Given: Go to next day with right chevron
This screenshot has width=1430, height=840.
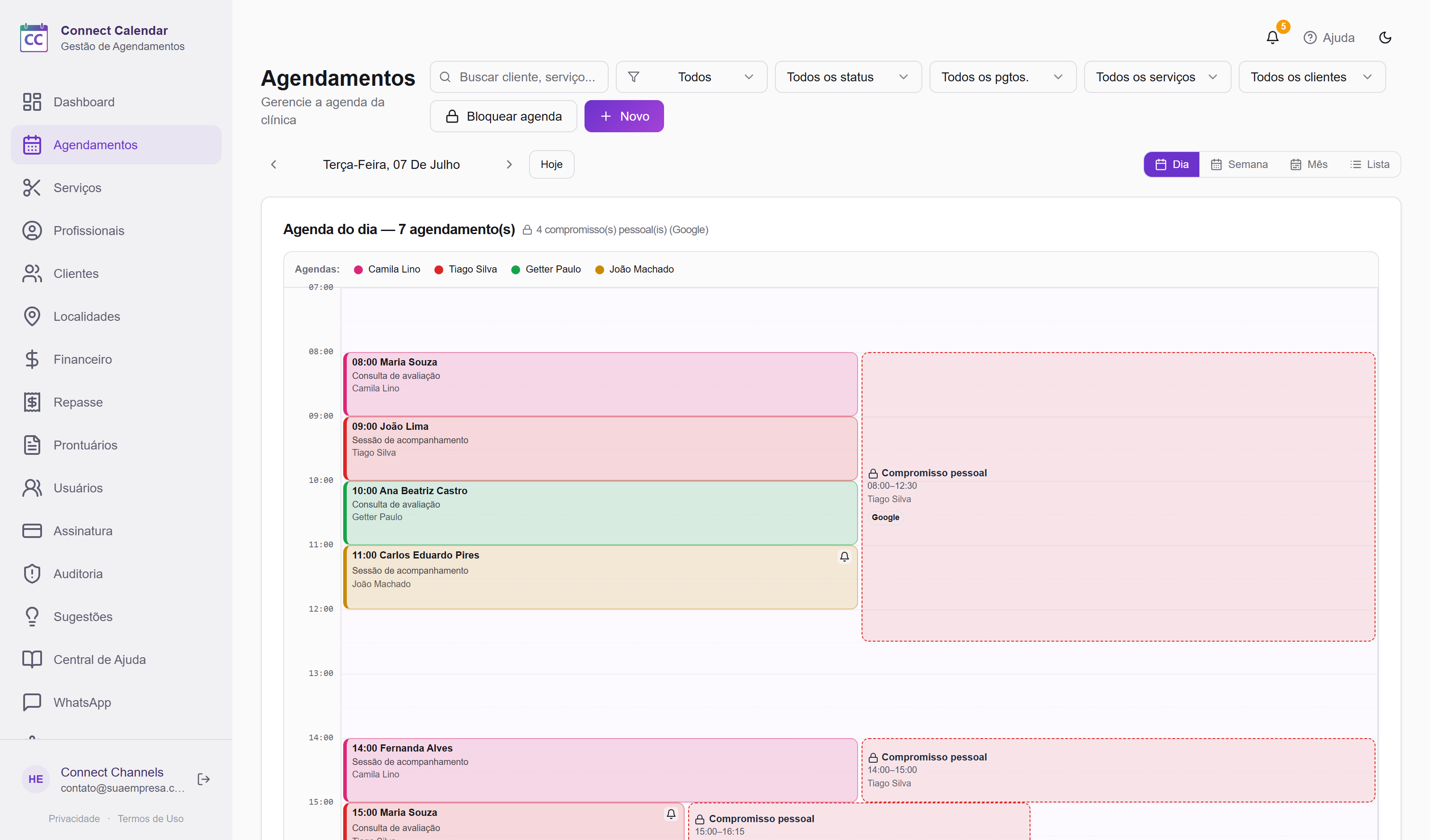Looking at the screenshot, I should pyautogui.click(x=509, y=164).
